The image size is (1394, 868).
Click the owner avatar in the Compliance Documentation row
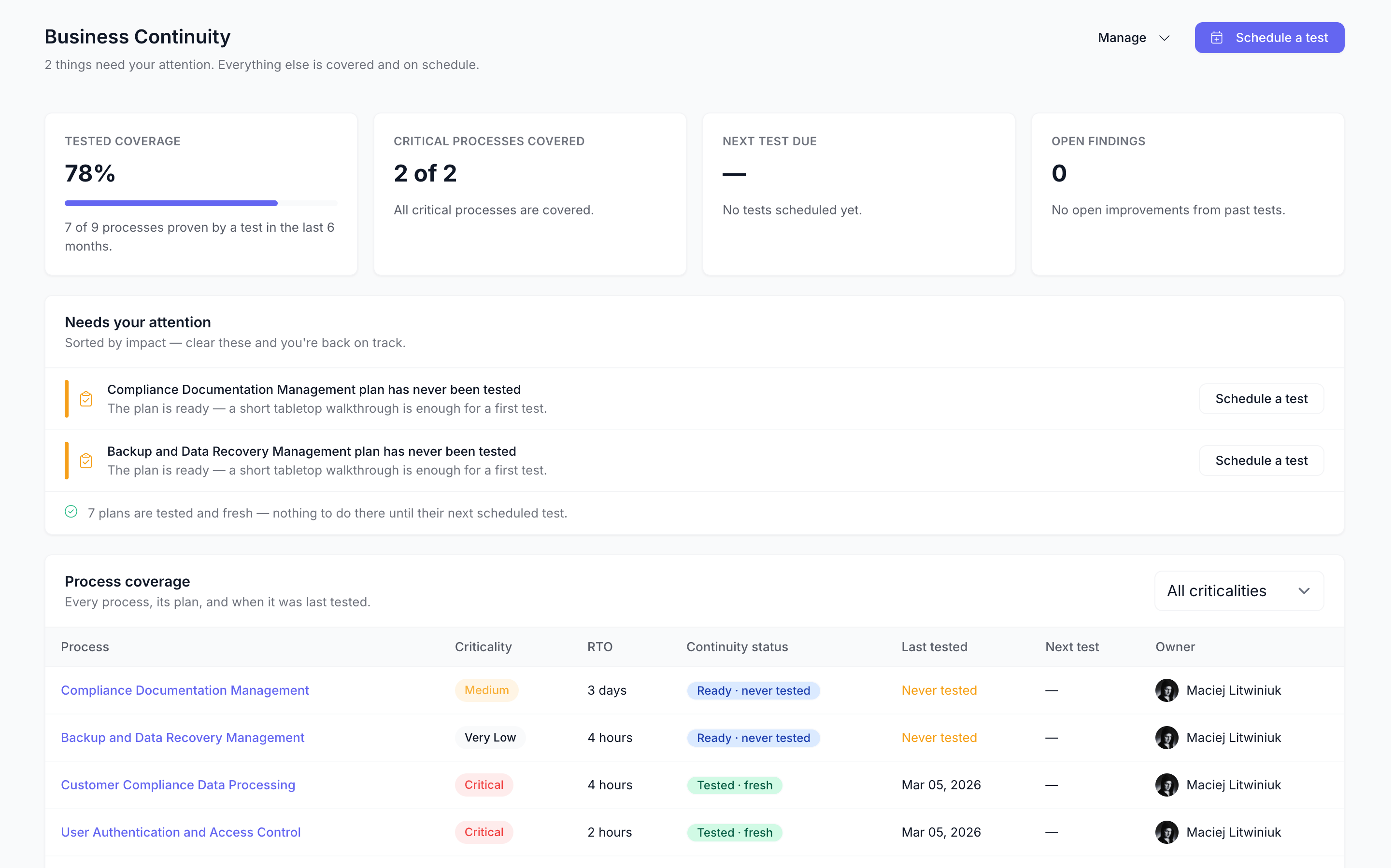pyautogui.click(x=1166, y=690)
